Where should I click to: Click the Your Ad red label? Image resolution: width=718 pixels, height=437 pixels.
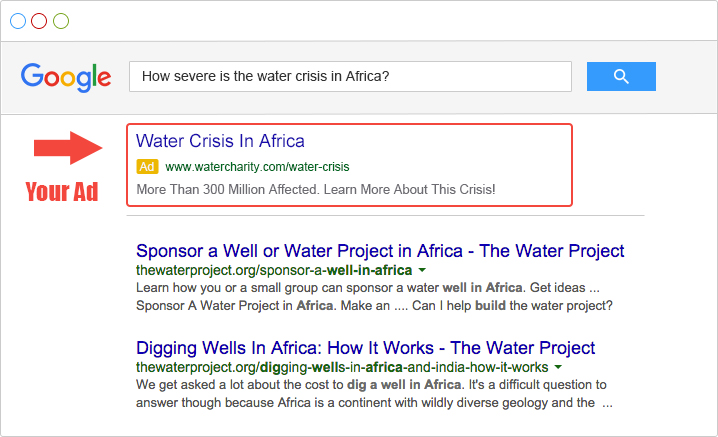click(62, 191)
